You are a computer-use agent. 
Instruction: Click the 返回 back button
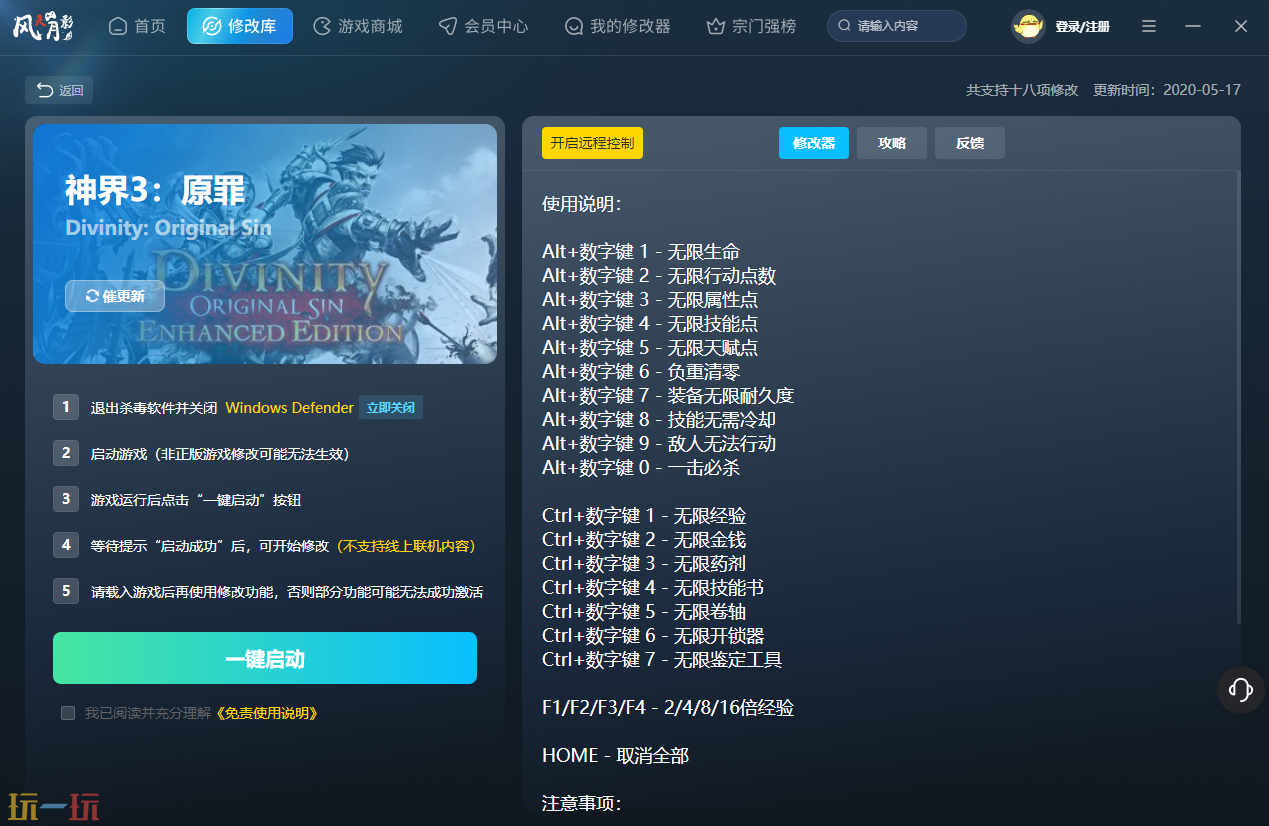point(60,90)
